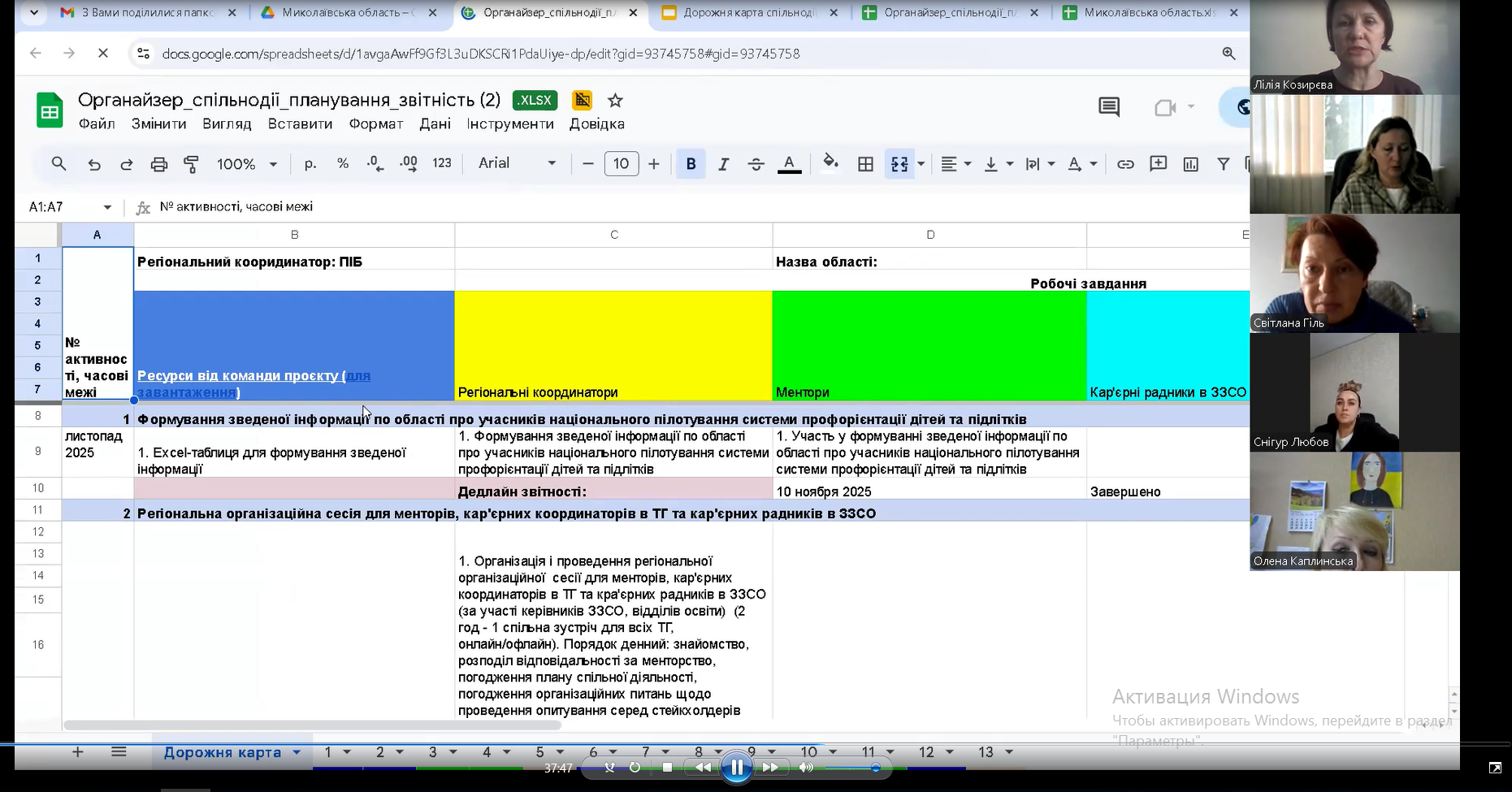
Task: Click the undo arrow icon
Action: [94, 164]
